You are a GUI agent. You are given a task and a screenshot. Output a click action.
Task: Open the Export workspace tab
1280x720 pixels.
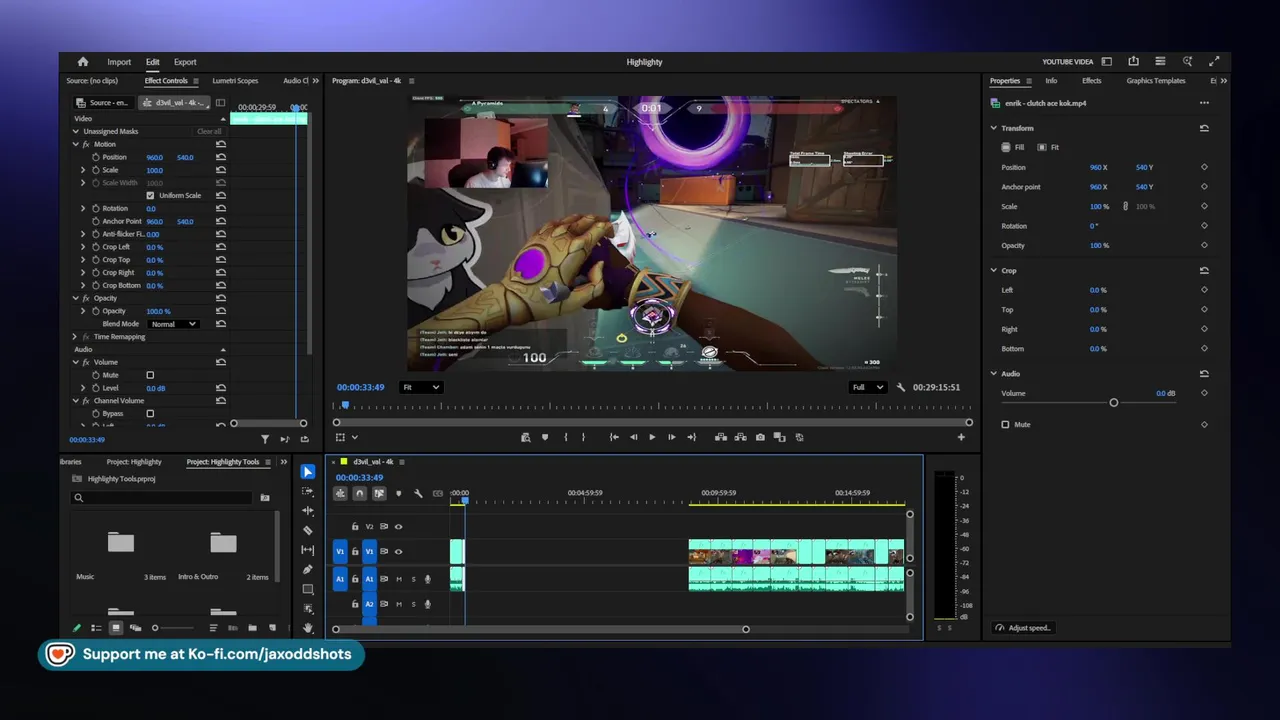point(185,62)
